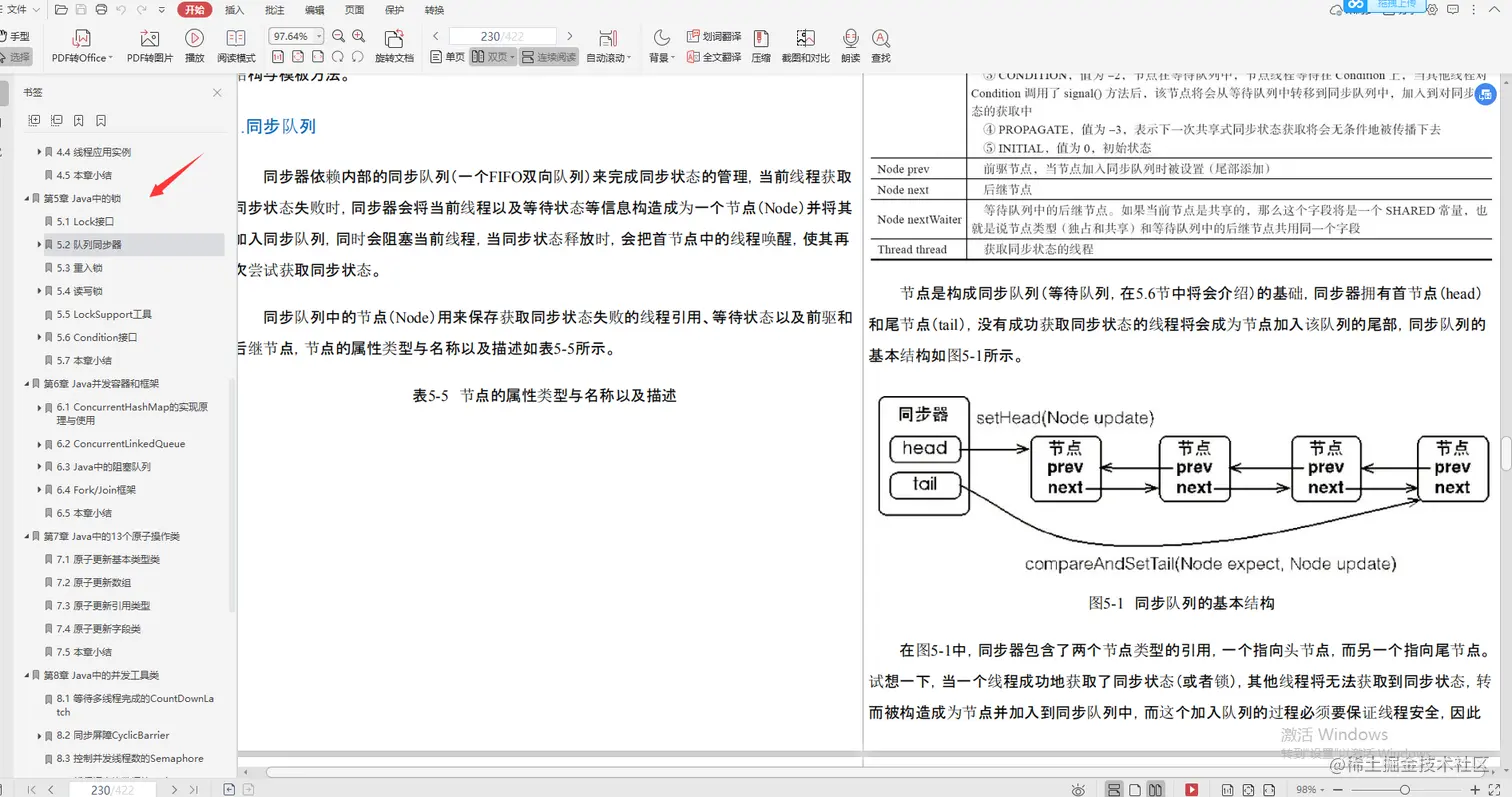Viewport: 1512px width, 797px height.
Task: Click the Print icon in the top bar
Action: 101,9
